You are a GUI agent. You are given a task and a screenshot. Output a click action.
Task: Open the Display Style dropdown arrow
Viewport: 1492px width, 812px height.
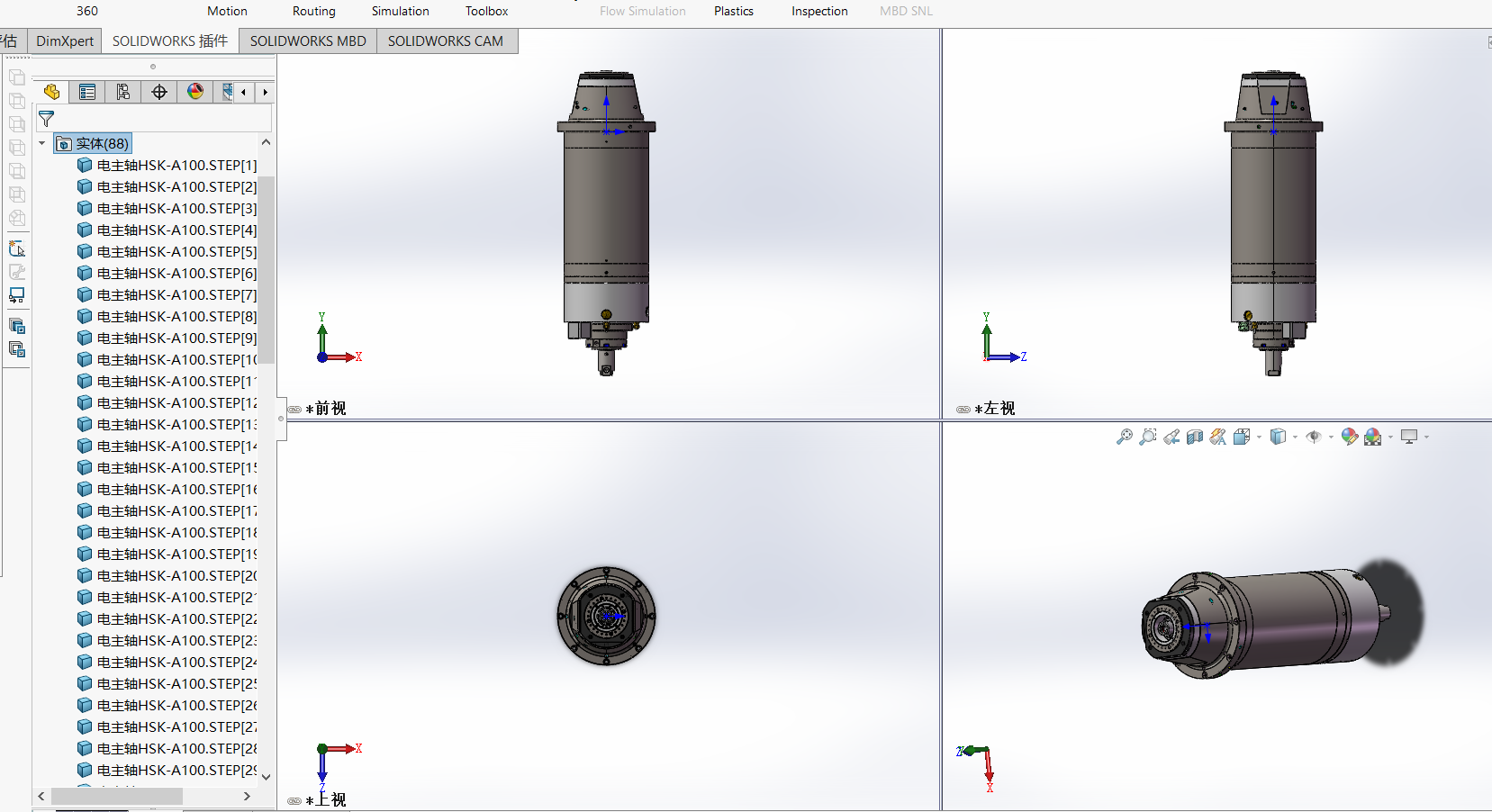1296,438
